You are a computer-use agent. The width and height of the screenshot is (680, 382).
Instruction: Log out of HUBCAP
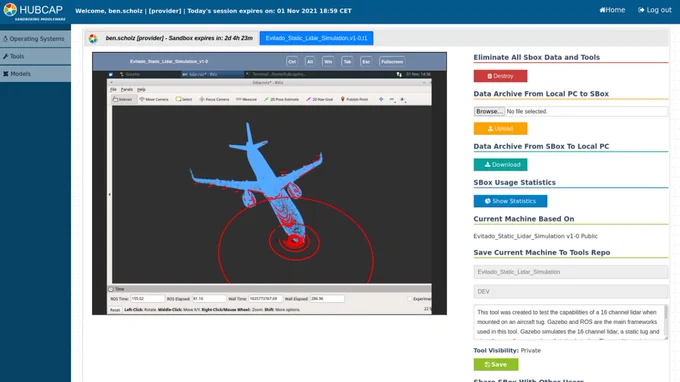point(654,10)
